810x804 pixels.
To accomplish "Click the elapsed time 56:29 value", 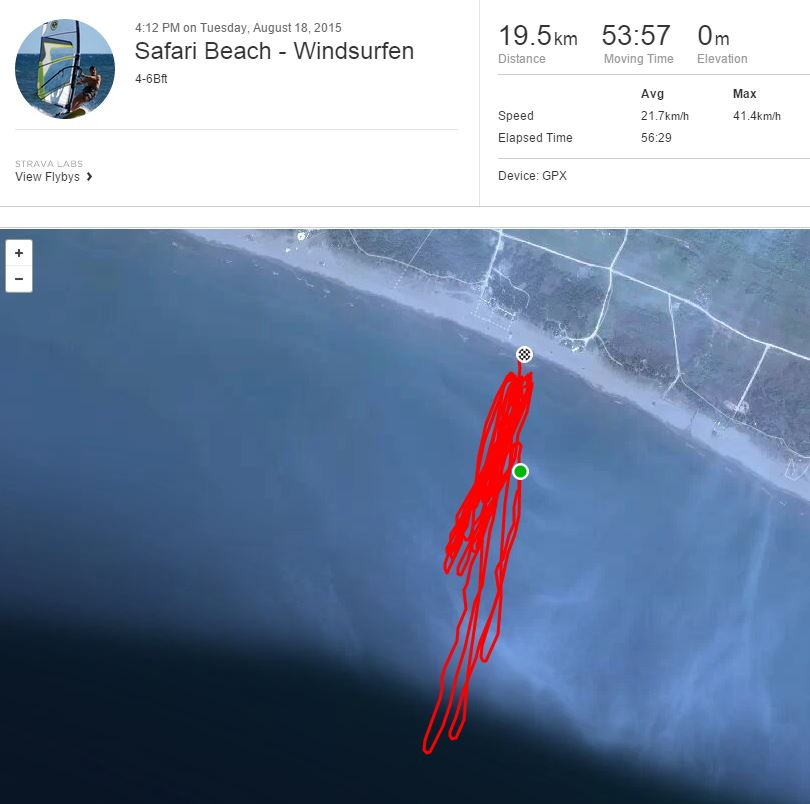I will [656, 138].
